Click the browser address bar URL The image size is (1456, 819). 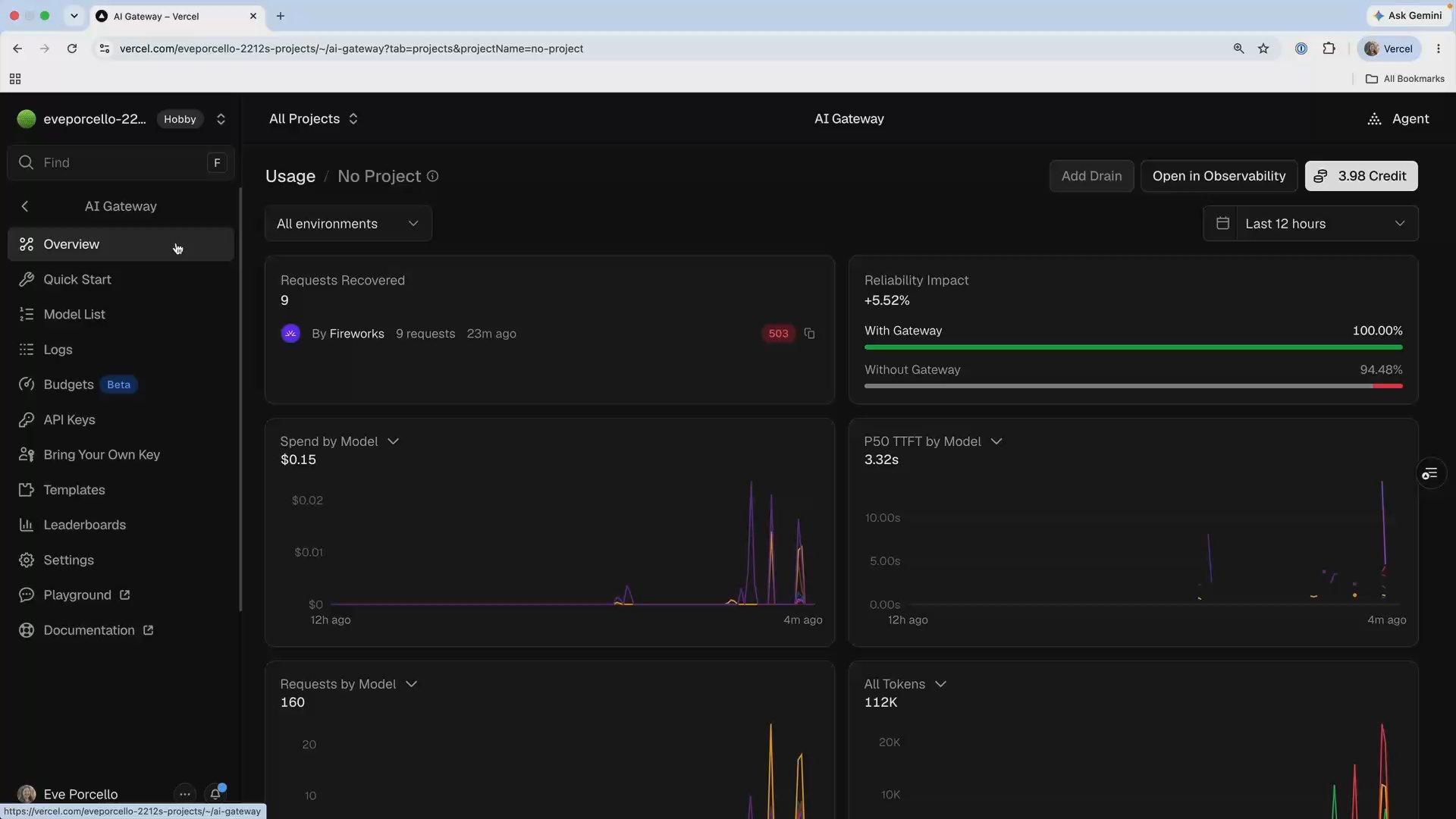click(x=351, y=49)
